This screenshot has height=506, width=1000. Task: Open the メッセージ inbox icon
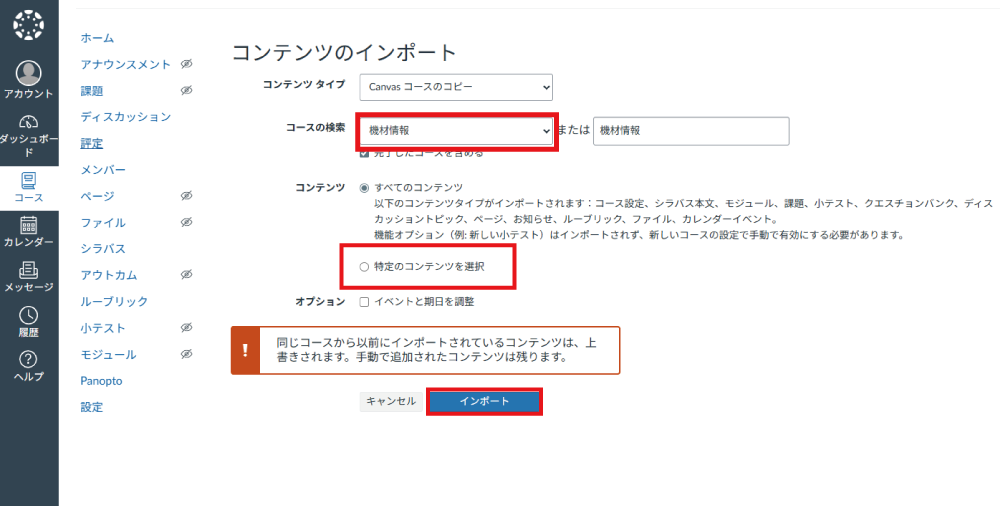click(29, 270)
